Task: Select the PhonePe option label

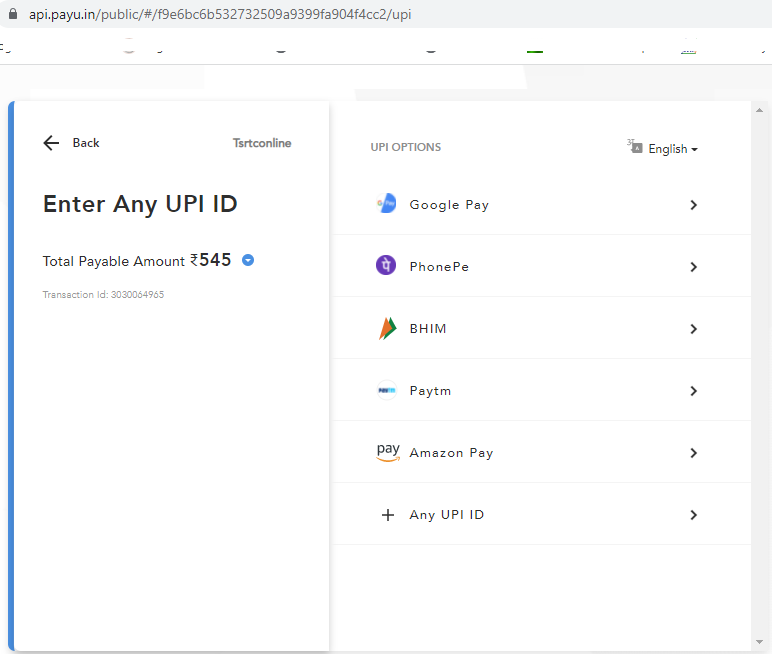Action: point(439,267)
